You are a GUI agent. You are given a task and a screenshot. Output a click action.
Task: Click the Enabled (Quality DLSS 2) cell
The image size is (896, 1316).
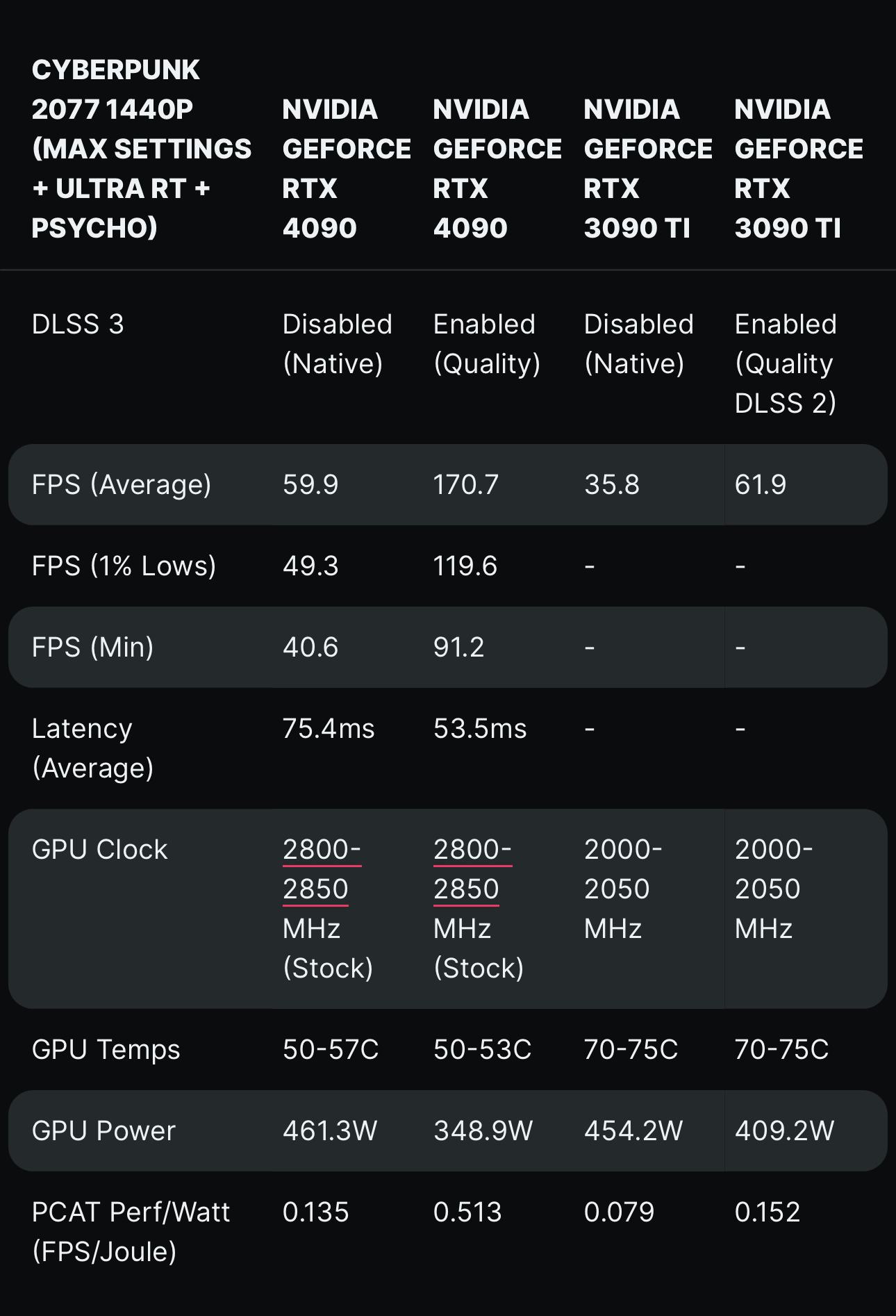click(x=786, y=363)
